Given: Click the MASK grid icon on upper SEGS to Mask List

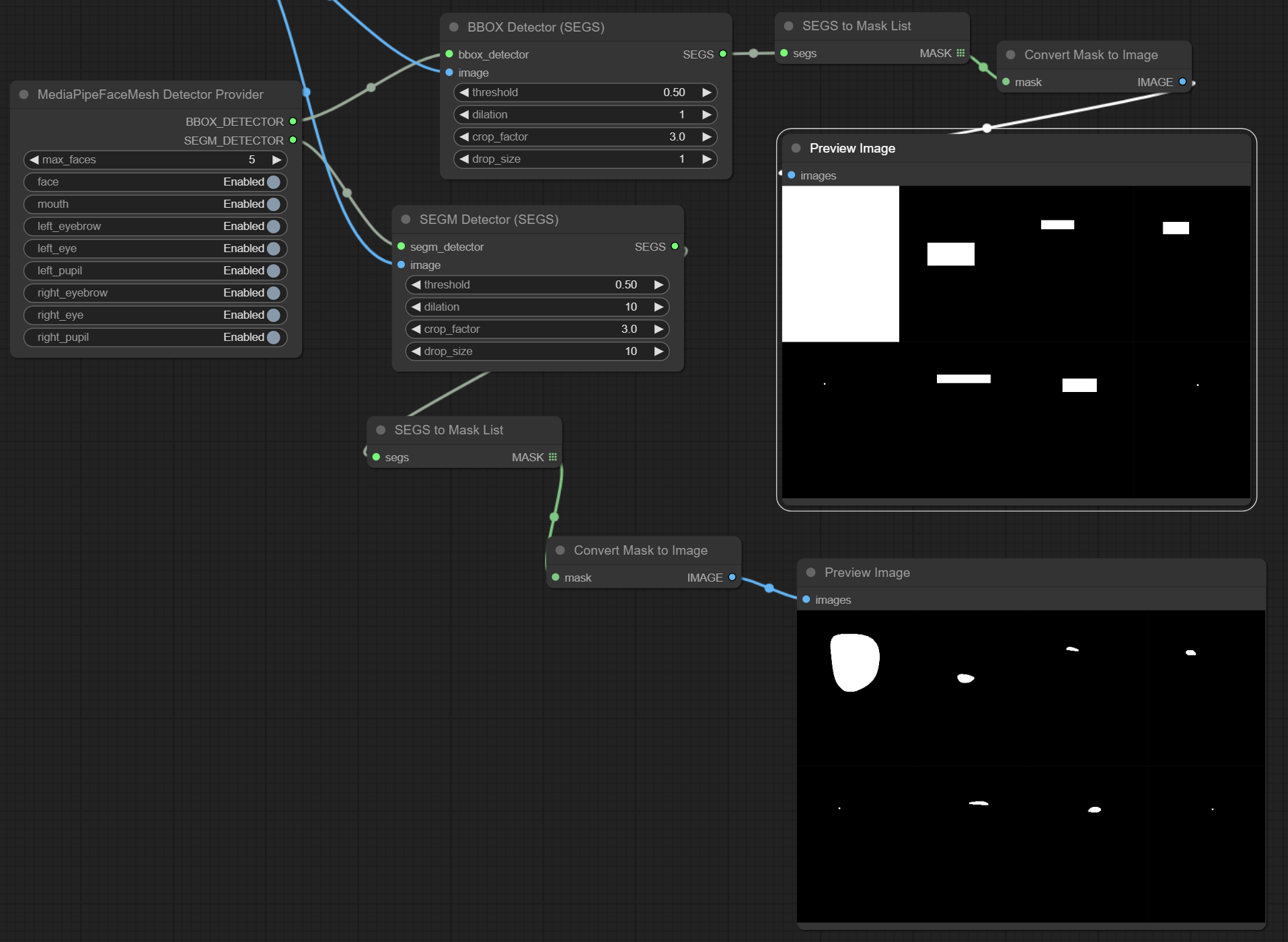Looking at the screenshot, I should tap(960, 53).
